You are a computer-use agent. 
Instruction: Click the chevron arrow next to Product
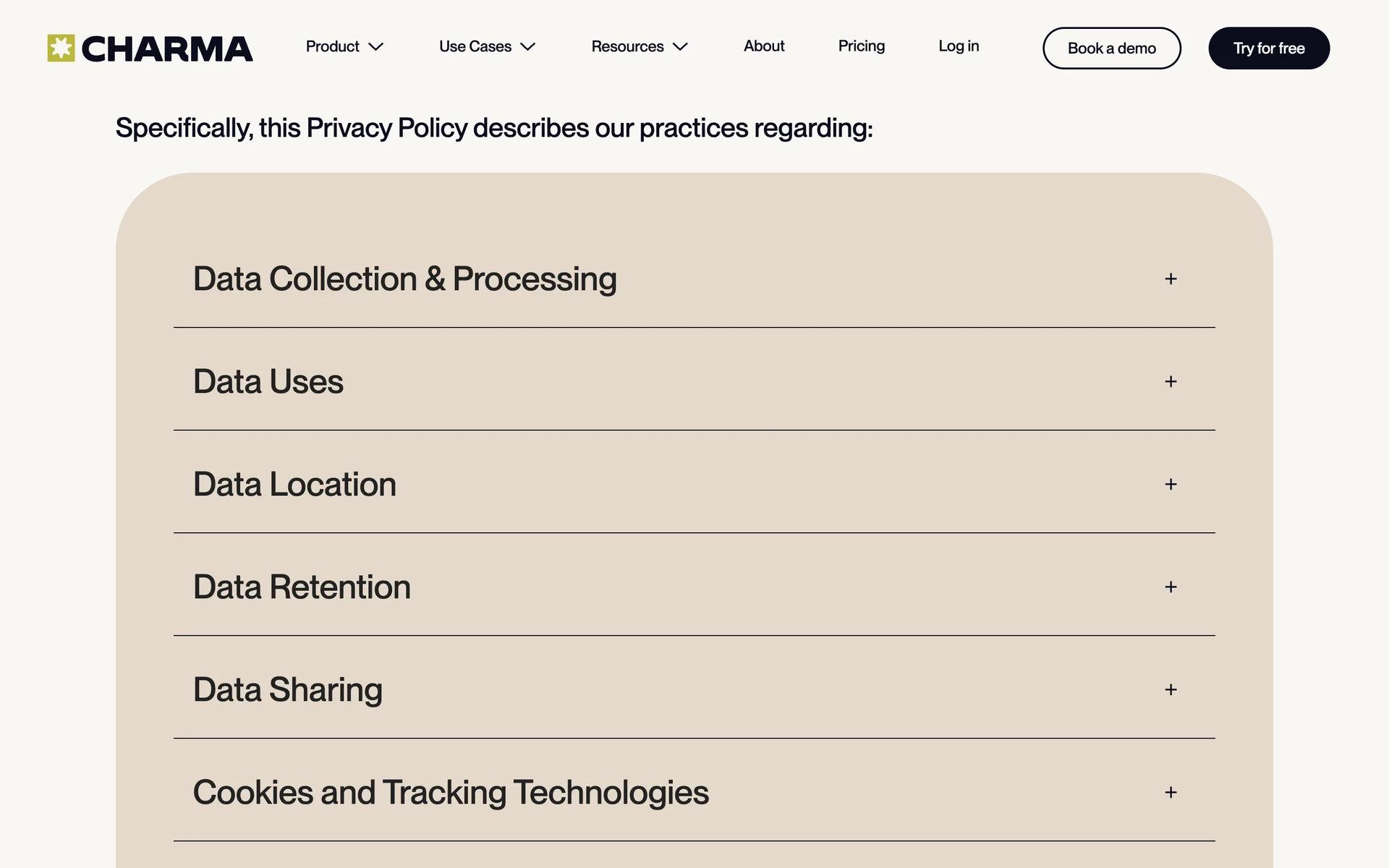(375, 47)
